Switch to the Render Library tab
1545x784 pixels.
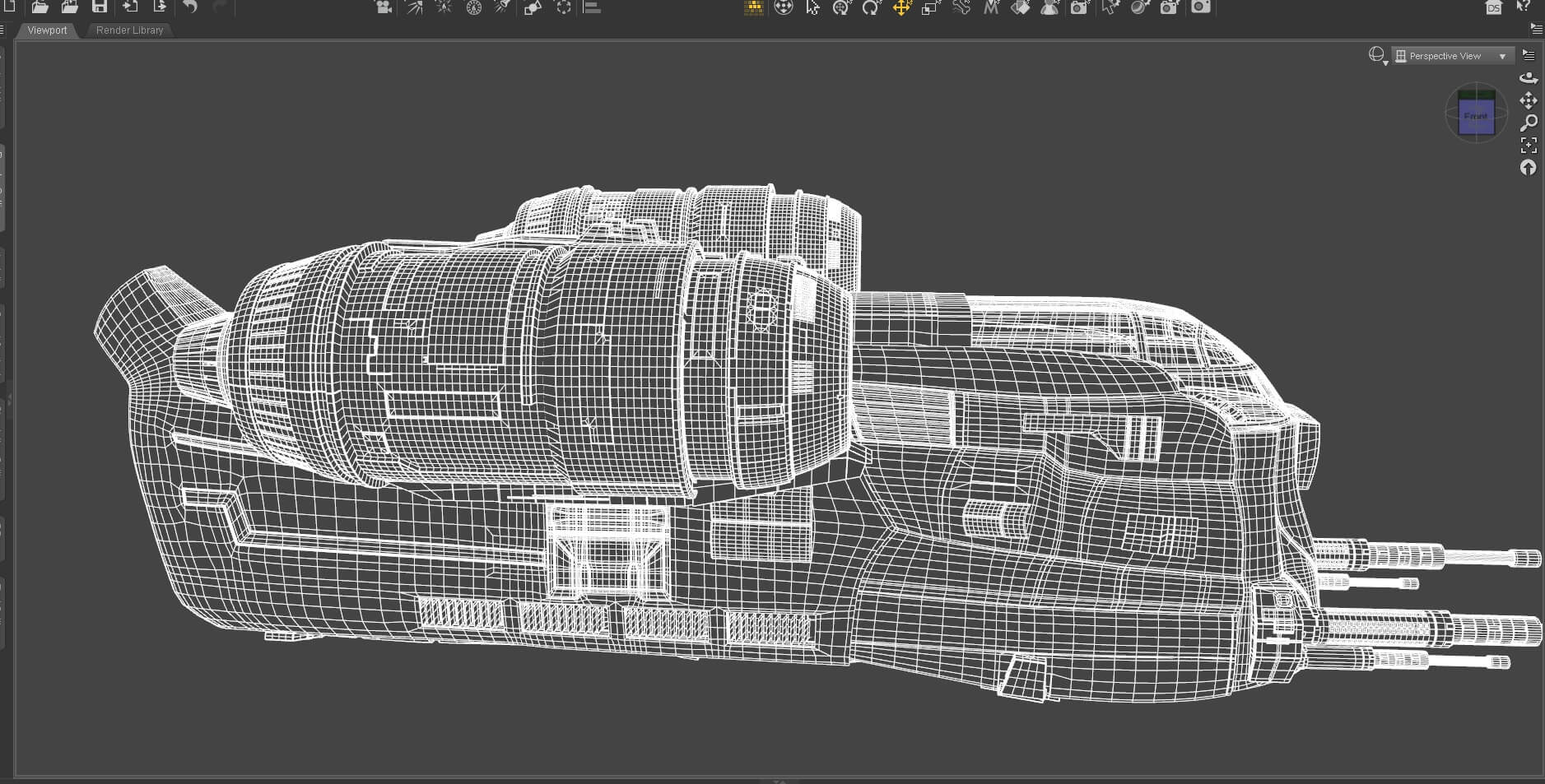(129, 30)
